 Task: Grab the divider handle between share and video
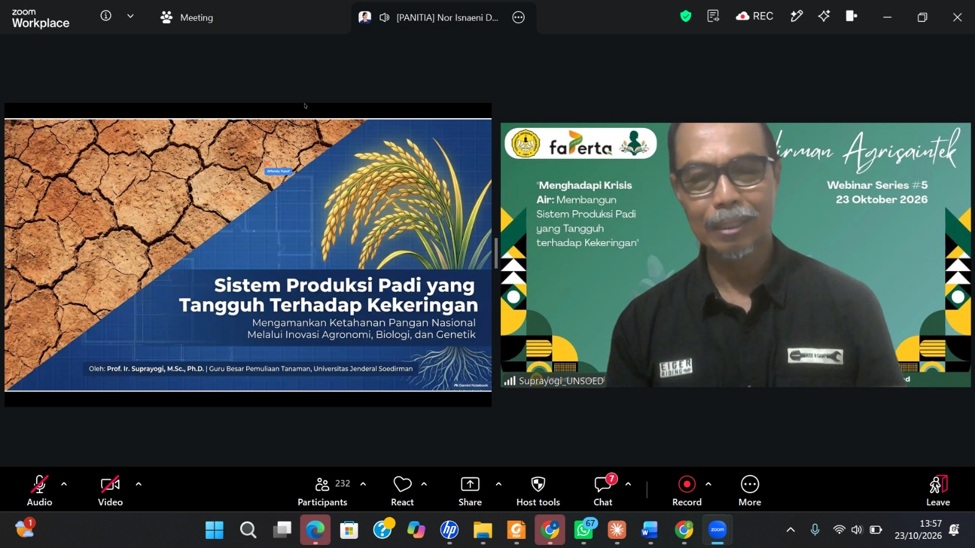496,254
